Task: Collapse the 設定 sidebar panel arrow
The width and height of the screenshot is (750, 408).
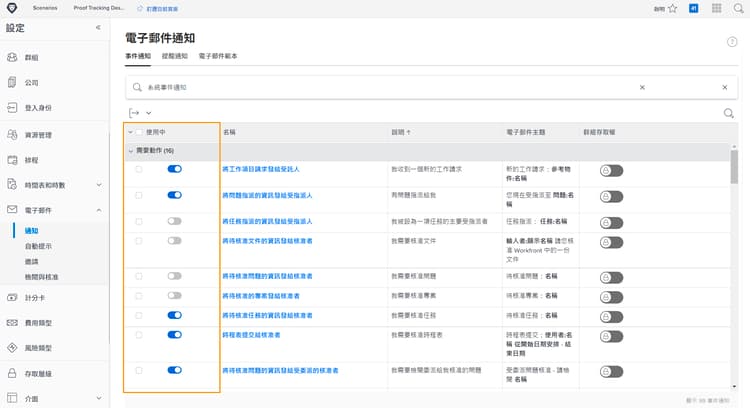Action: [x=98, y=28]
